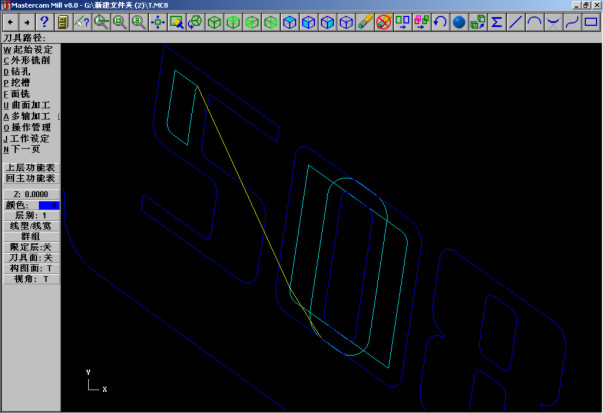Click the 刀具路径: prompt label
Screen dimensions: 603x413
click(x=25, y=38)
